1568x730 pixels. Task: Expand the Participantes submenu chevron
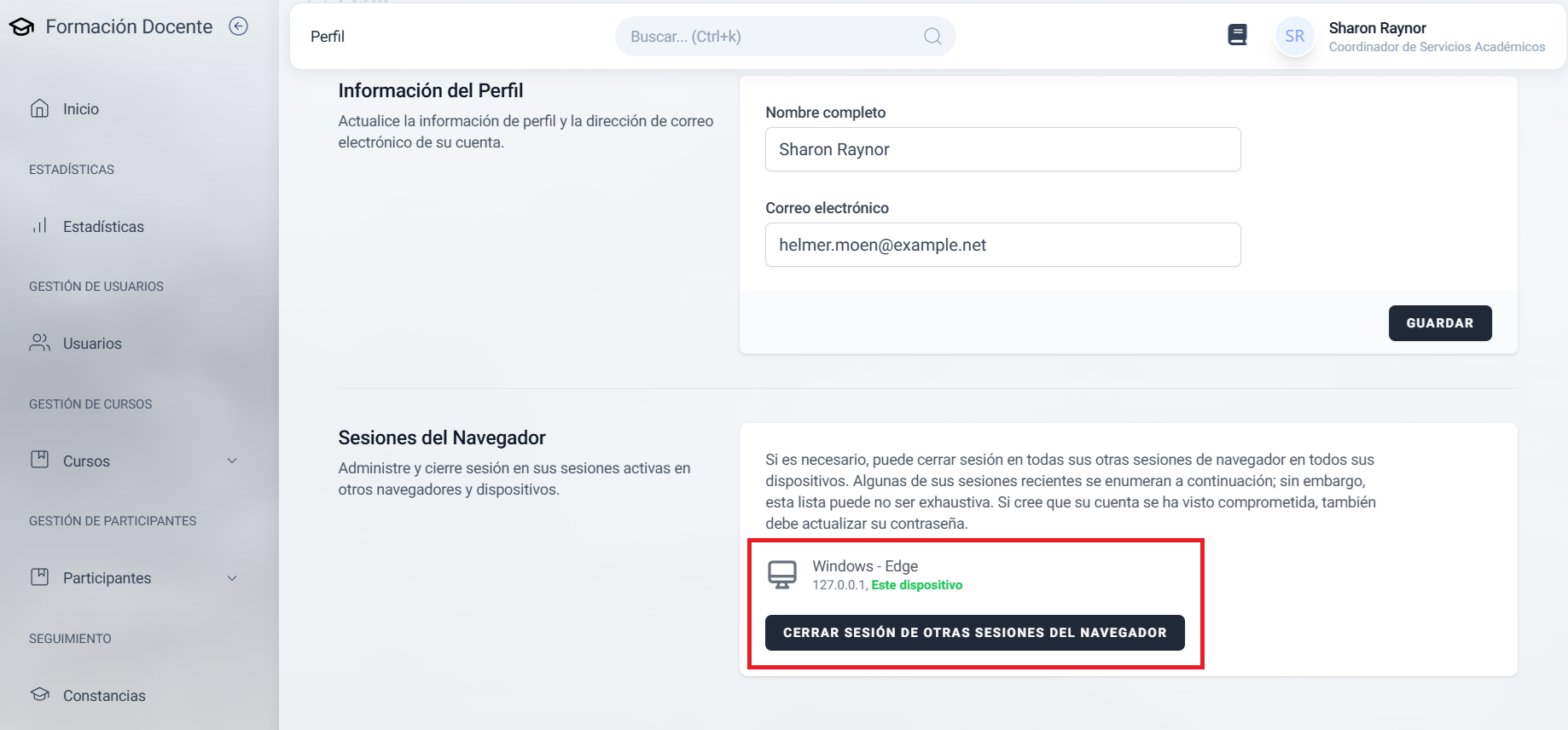[x=232, y=578]
